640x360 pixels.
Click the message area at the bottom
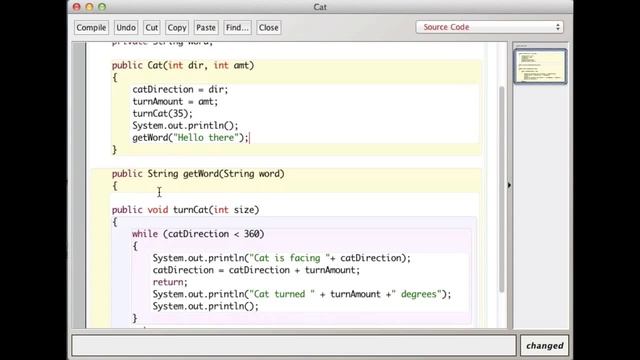[294, 346]
